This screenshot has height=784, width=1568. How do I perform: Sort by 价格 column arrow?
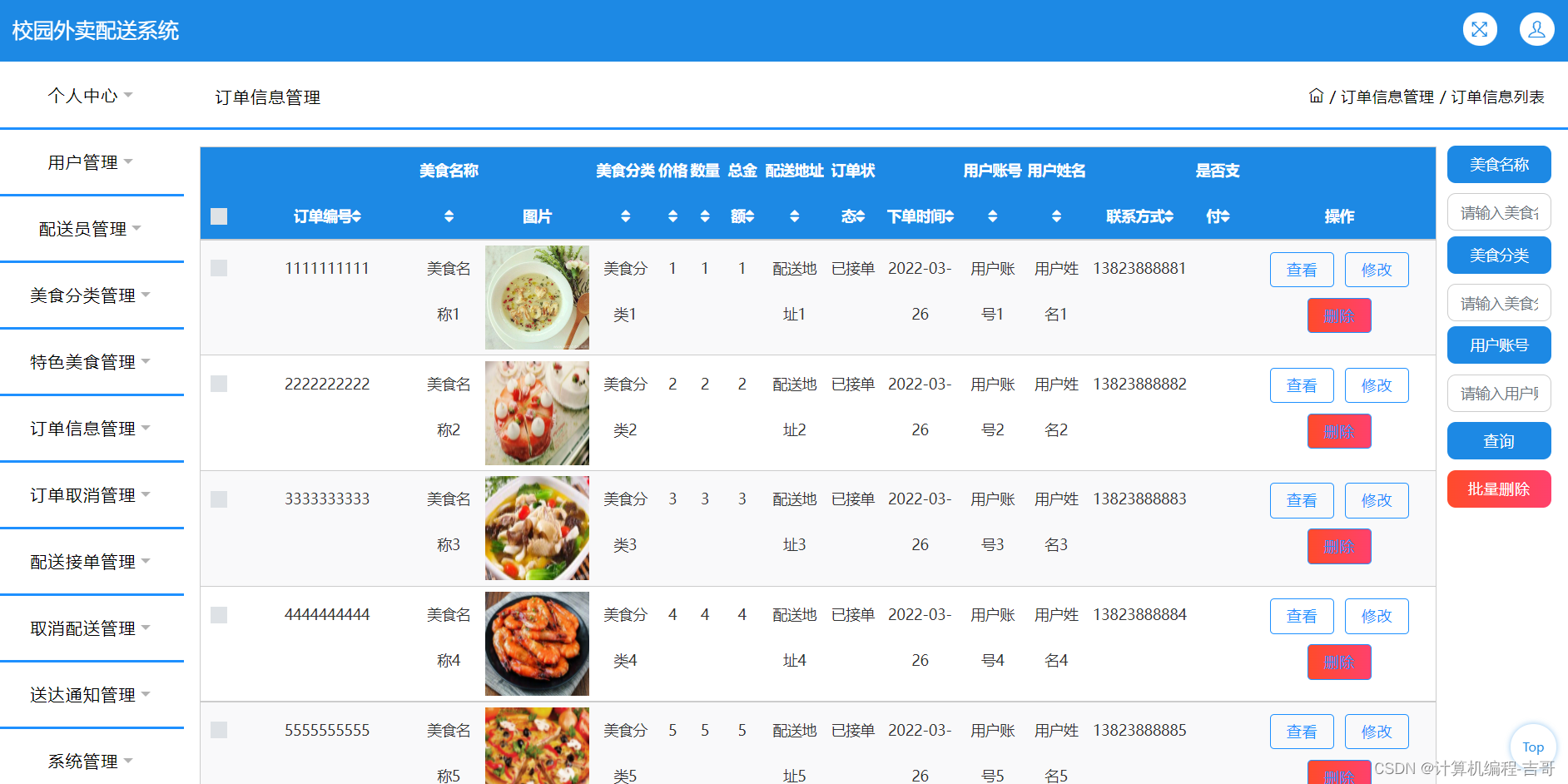click(672, 216)
